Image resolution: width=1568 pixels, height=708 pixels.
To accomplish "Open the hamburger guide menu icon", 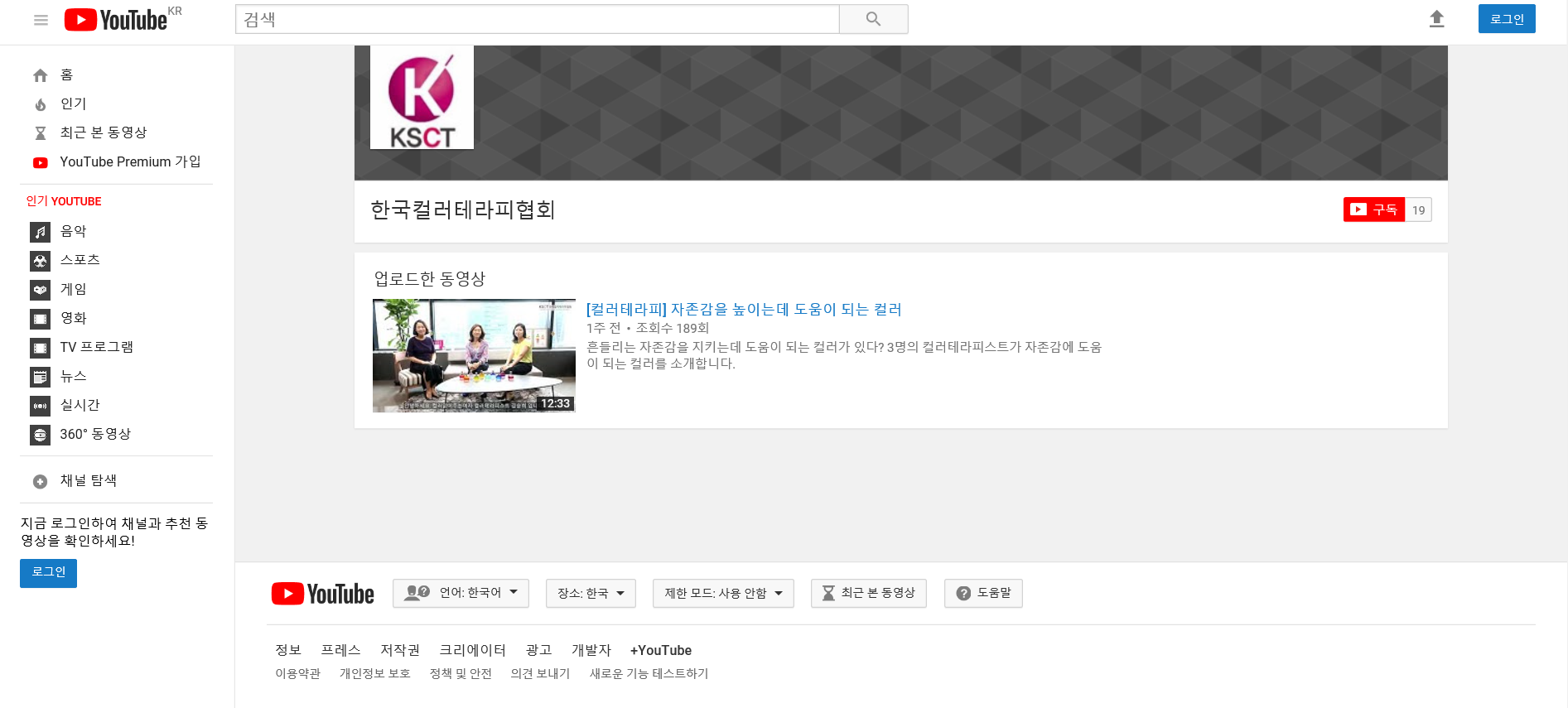I will click(41, 20).
